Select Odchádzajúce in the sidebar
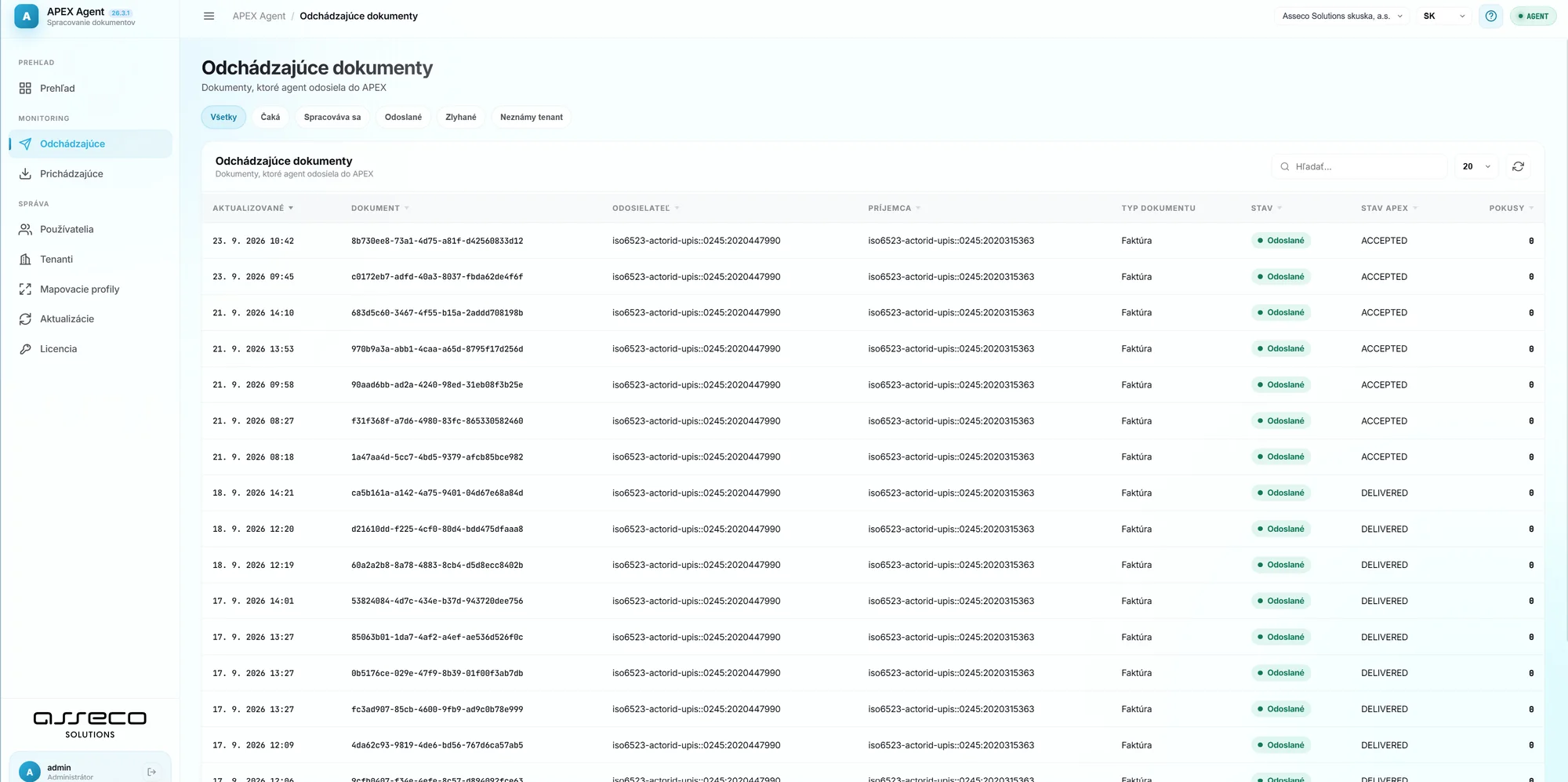 (90, 144)
